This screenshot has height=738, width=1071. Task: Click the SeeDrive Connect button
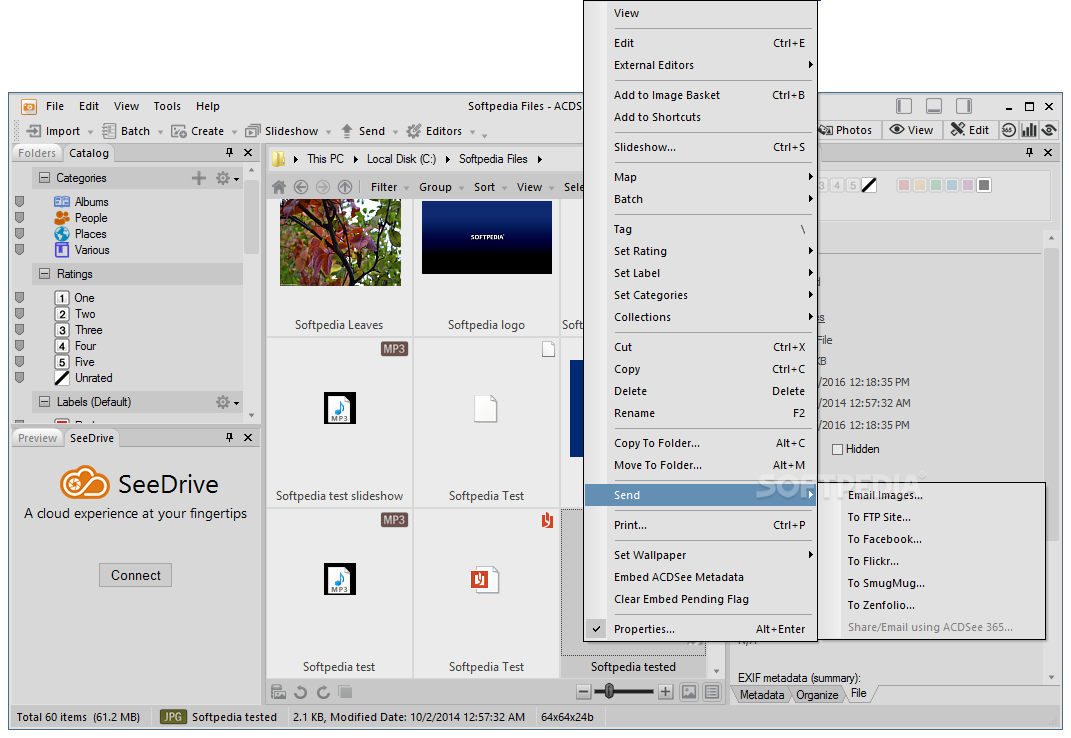[x=135, y=575]
